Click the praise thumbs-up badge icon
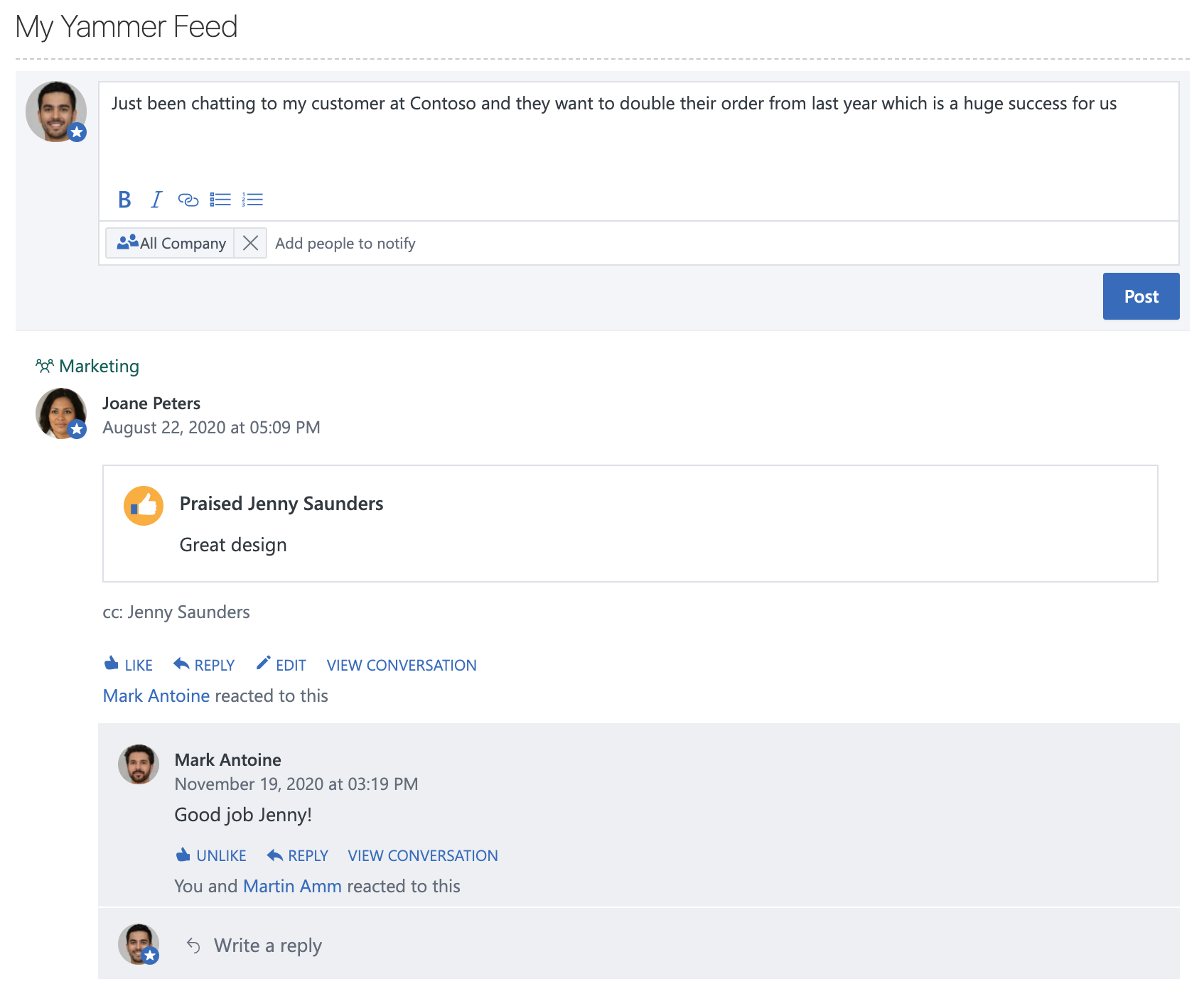1204x996 pixels. click(x=144, y=506)
